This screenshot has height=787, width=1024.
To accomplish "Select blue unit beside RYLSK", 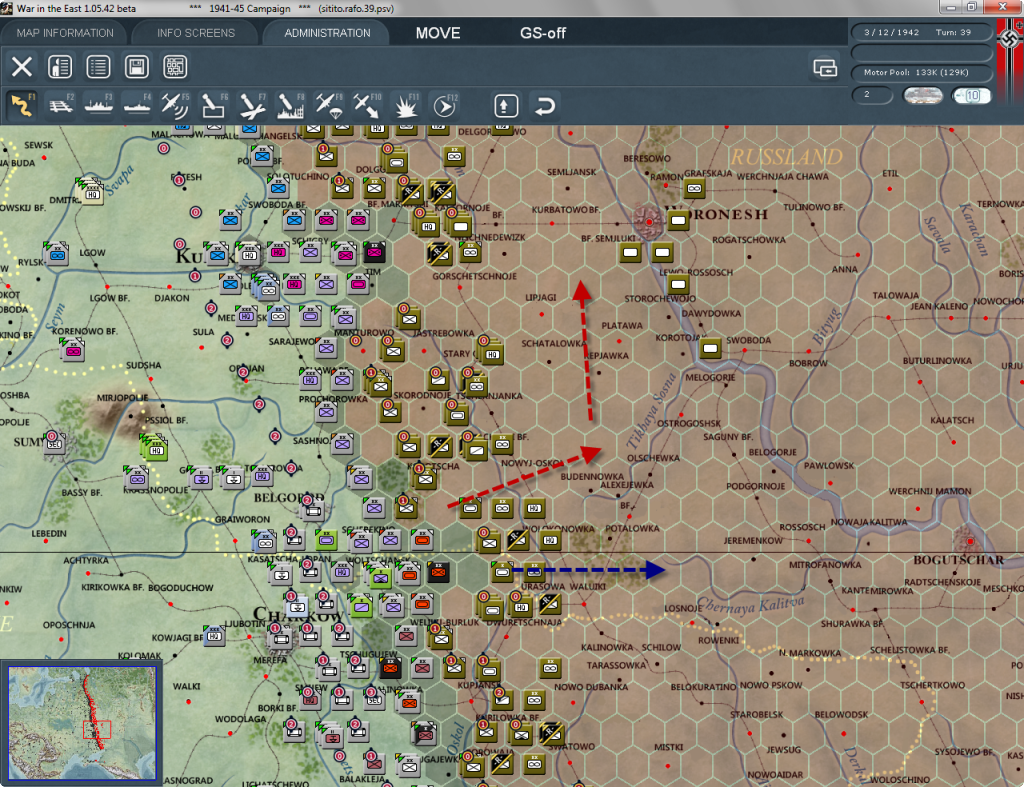I will pos(57,255).
